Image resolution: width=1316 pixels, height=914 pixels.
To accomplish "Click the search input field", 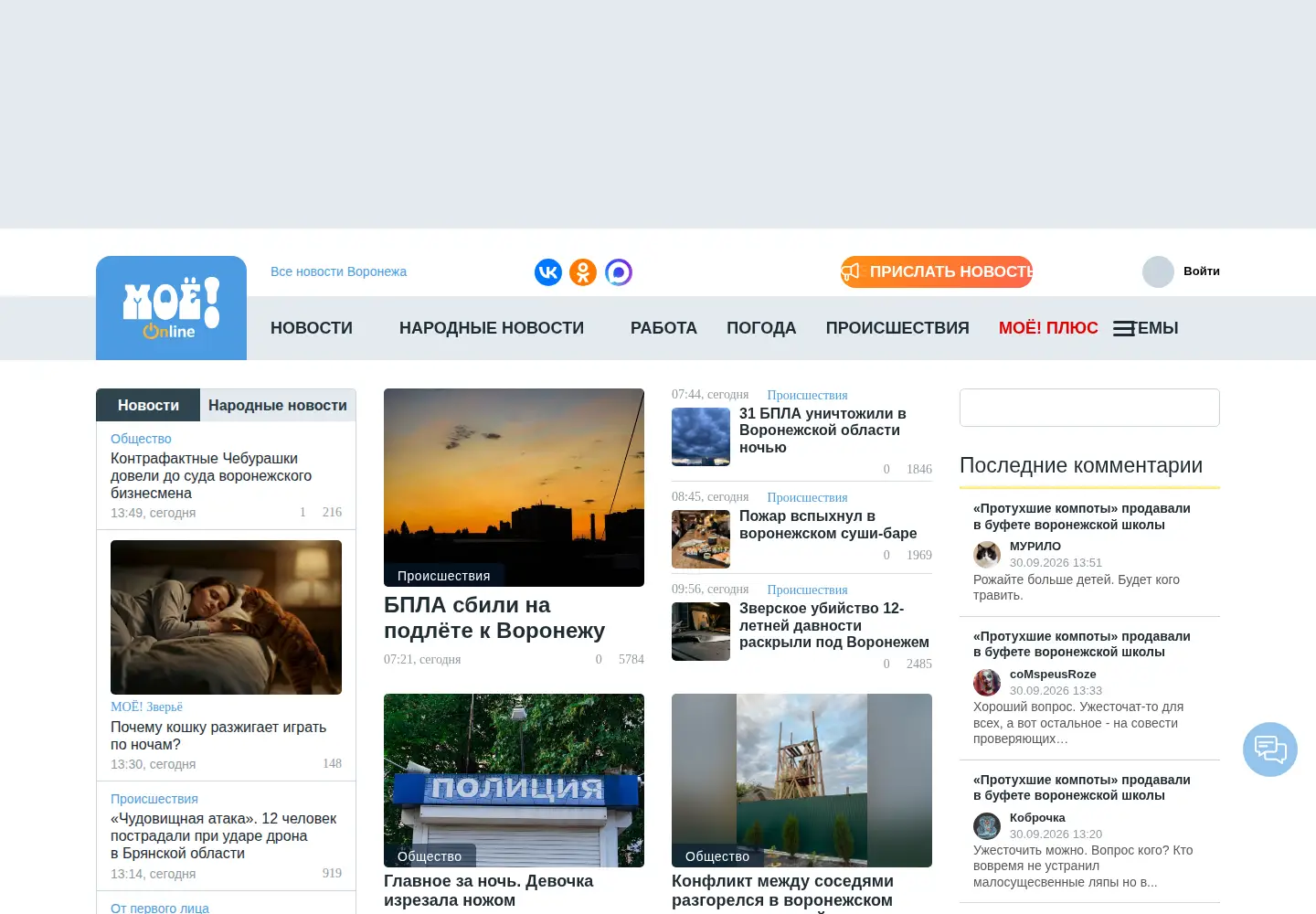I will coord(1089,408).
